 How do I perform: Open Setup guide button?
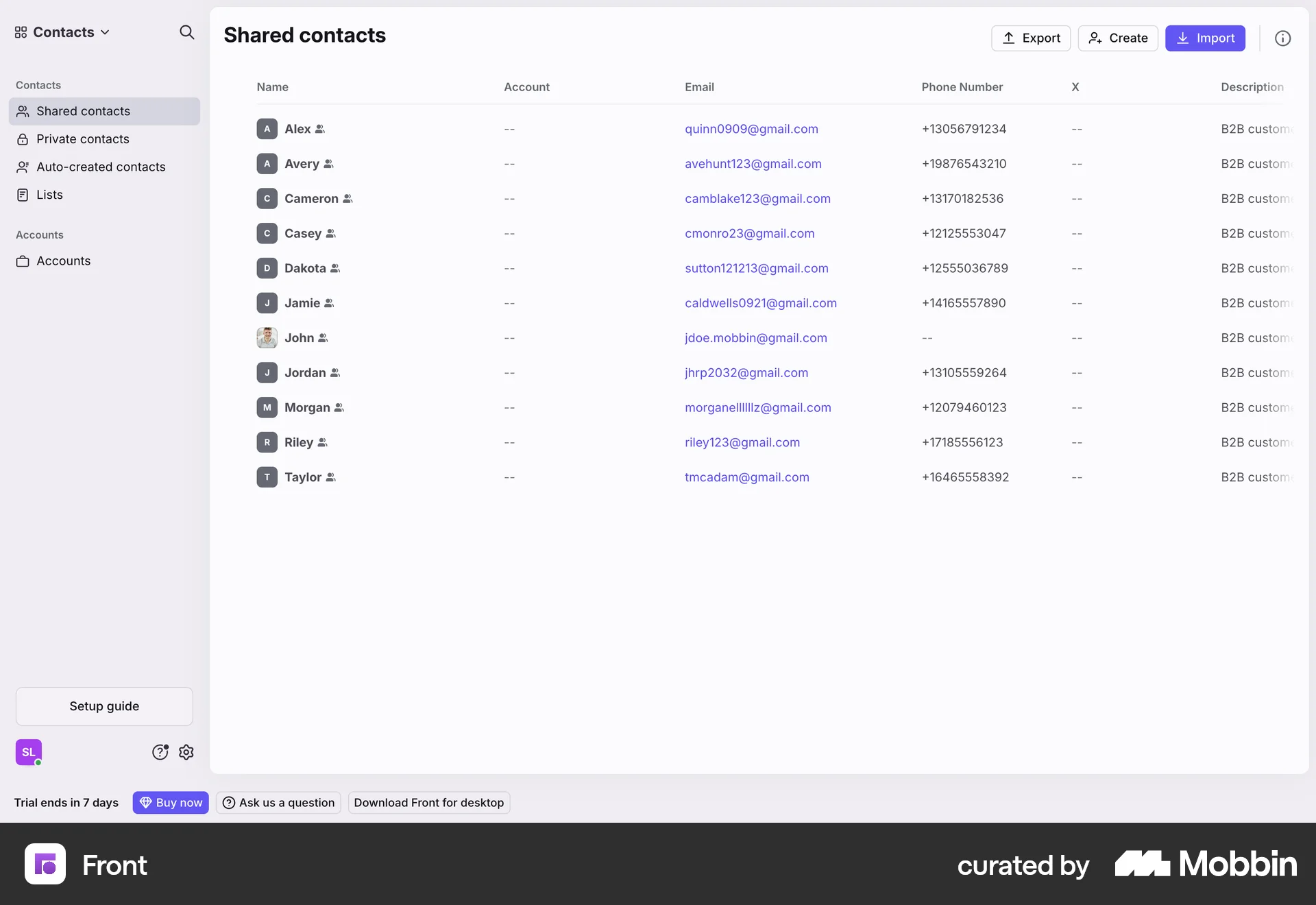pos(104,706)
